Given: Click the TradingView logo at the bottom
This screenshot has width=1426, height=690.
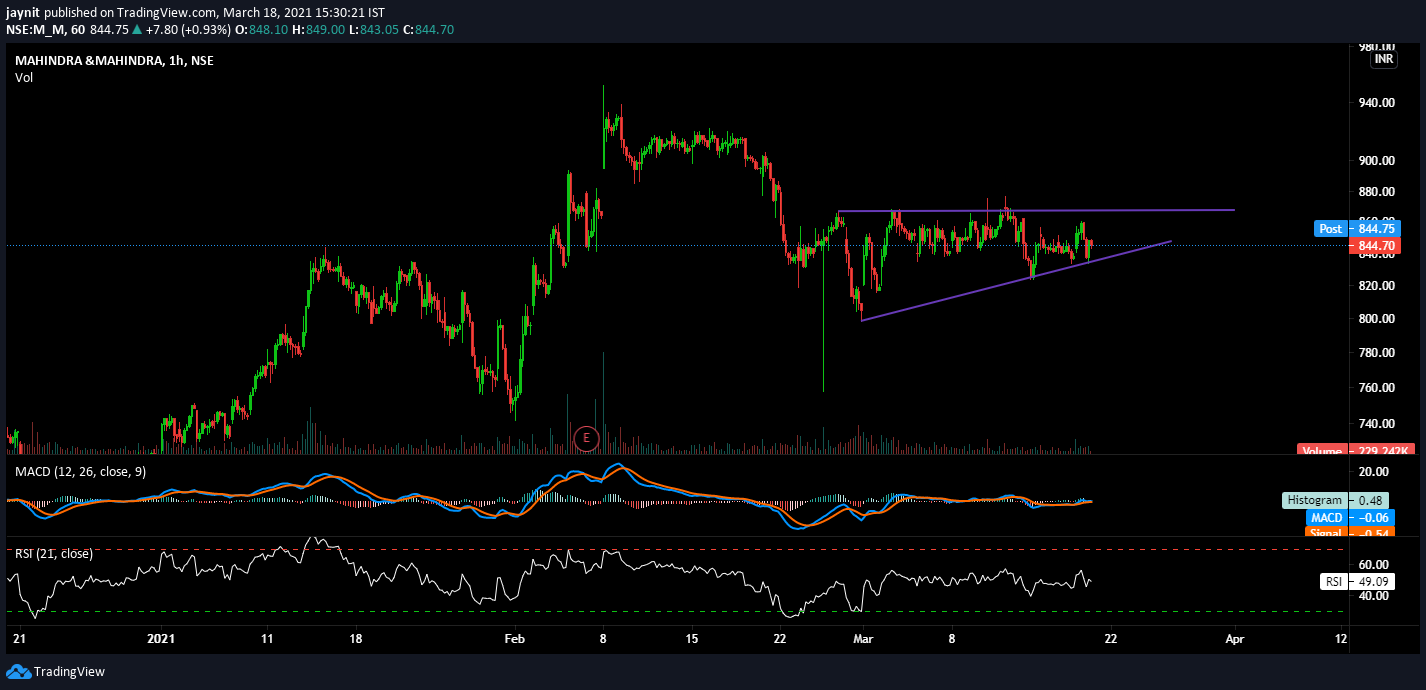Looking at the screenshot, I should pos(56,672).
